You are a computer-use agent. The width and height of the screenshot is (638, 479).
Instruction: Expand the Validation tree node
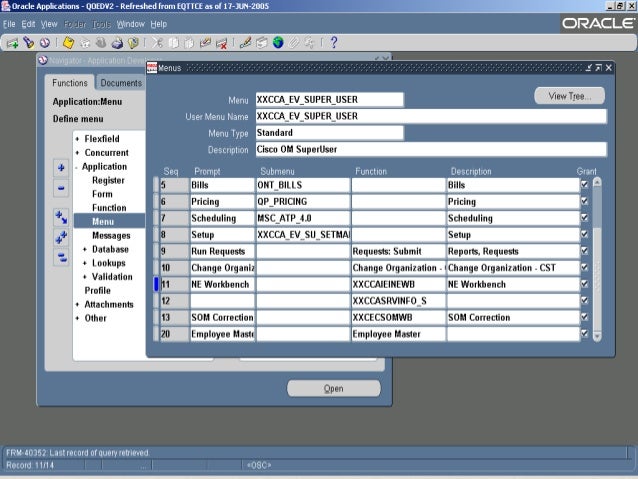click(85, 277)
